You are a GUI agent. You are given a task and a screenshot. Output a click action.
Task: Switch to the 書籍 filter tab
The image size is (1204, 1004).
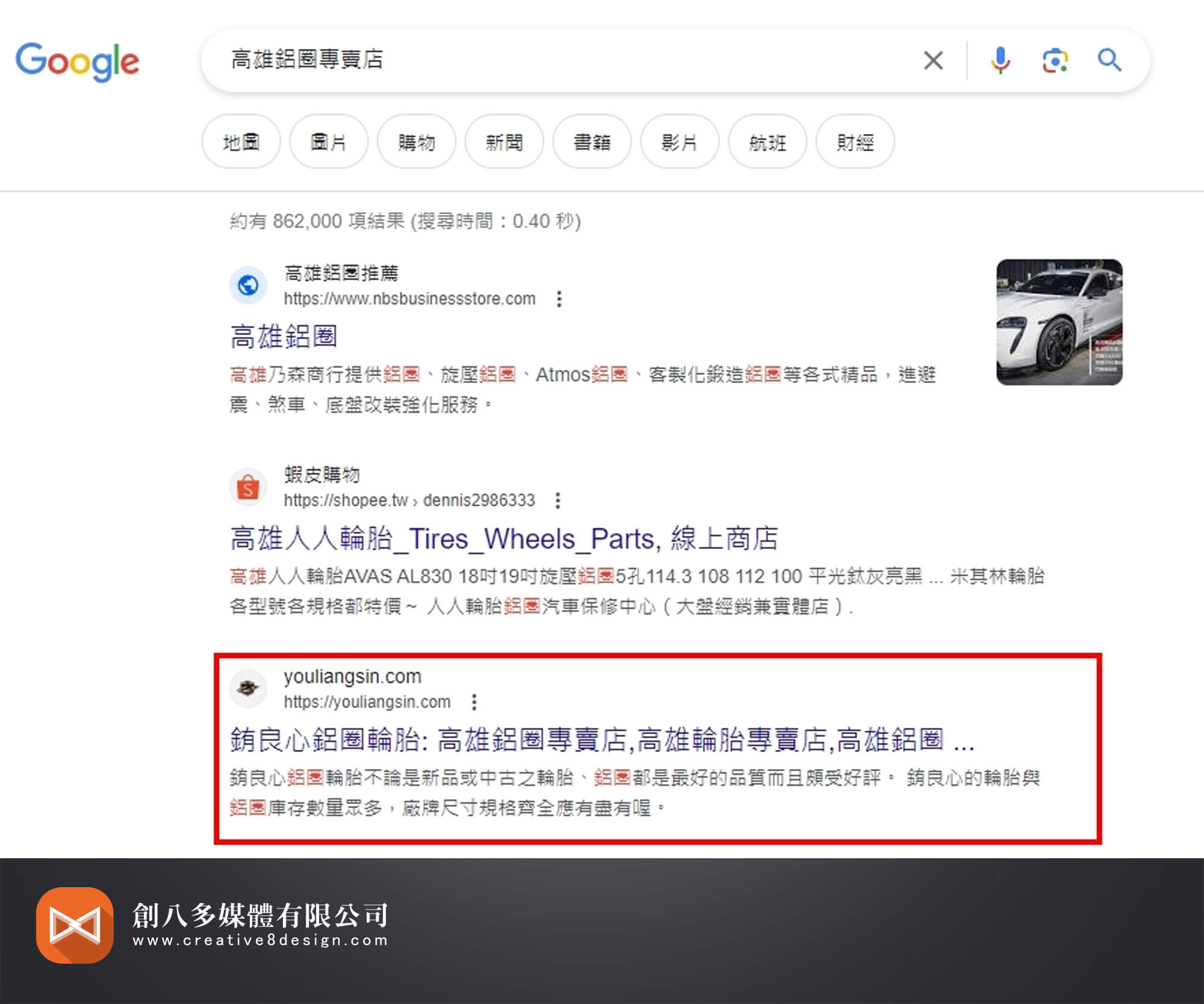(x=592, y=142)
